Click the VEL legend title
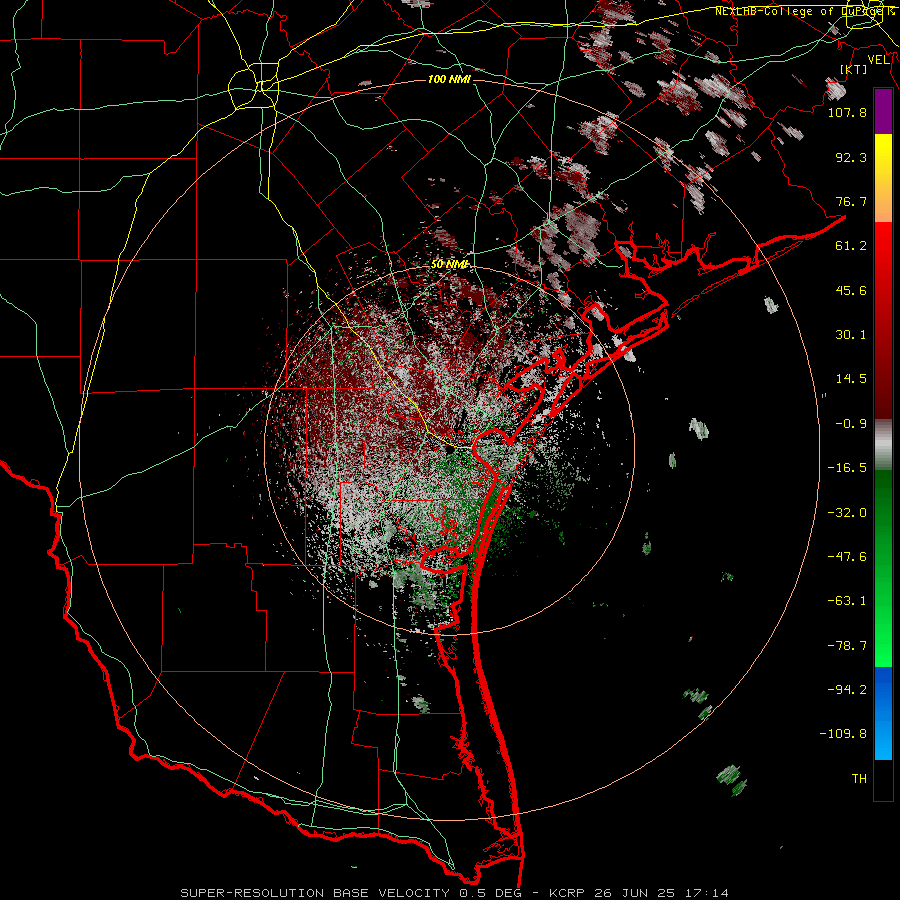900x900 pixels. [878, 60]
